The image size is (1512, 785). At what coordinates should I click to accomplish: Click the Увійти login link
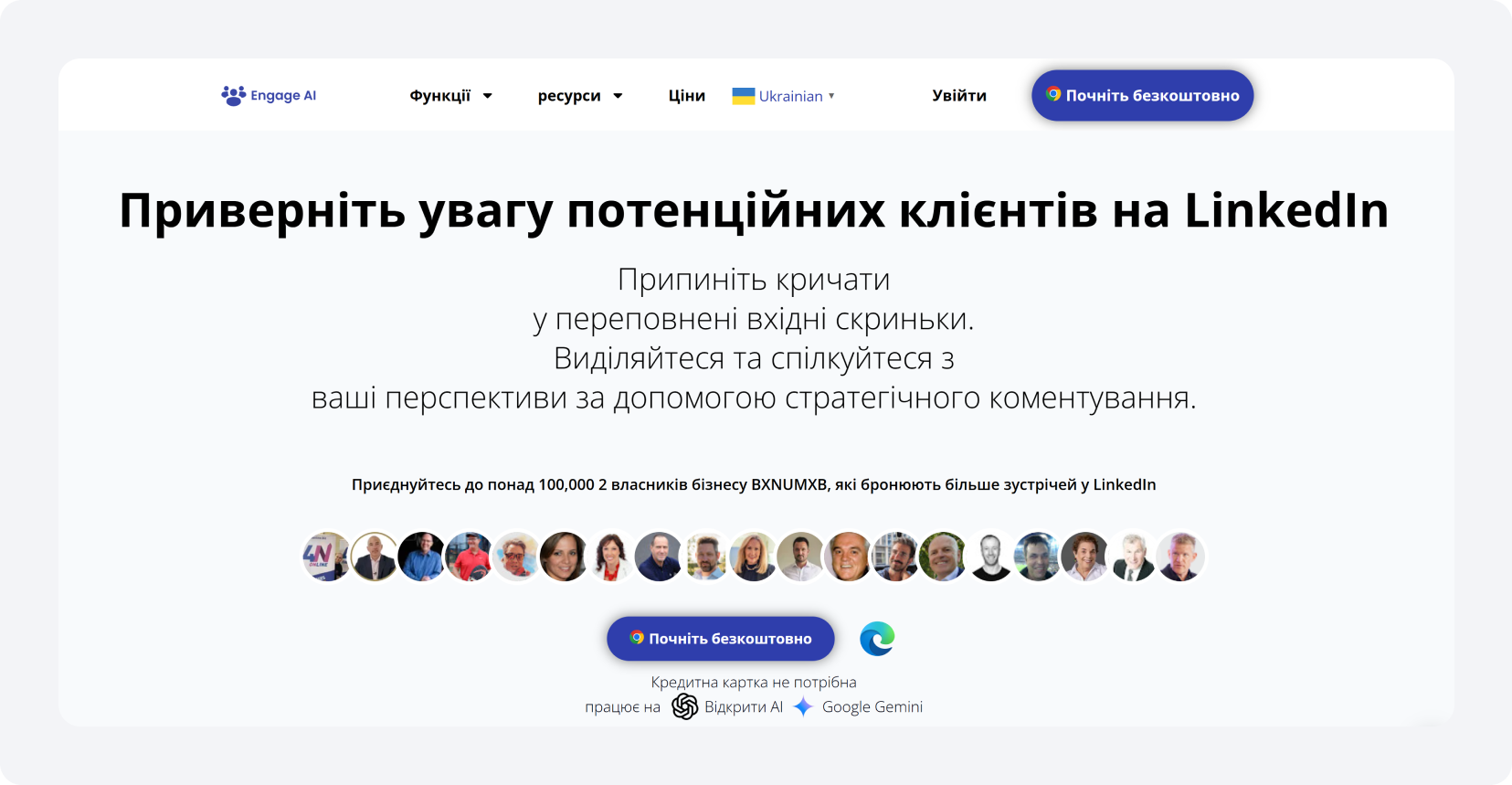tap(959, 95)
